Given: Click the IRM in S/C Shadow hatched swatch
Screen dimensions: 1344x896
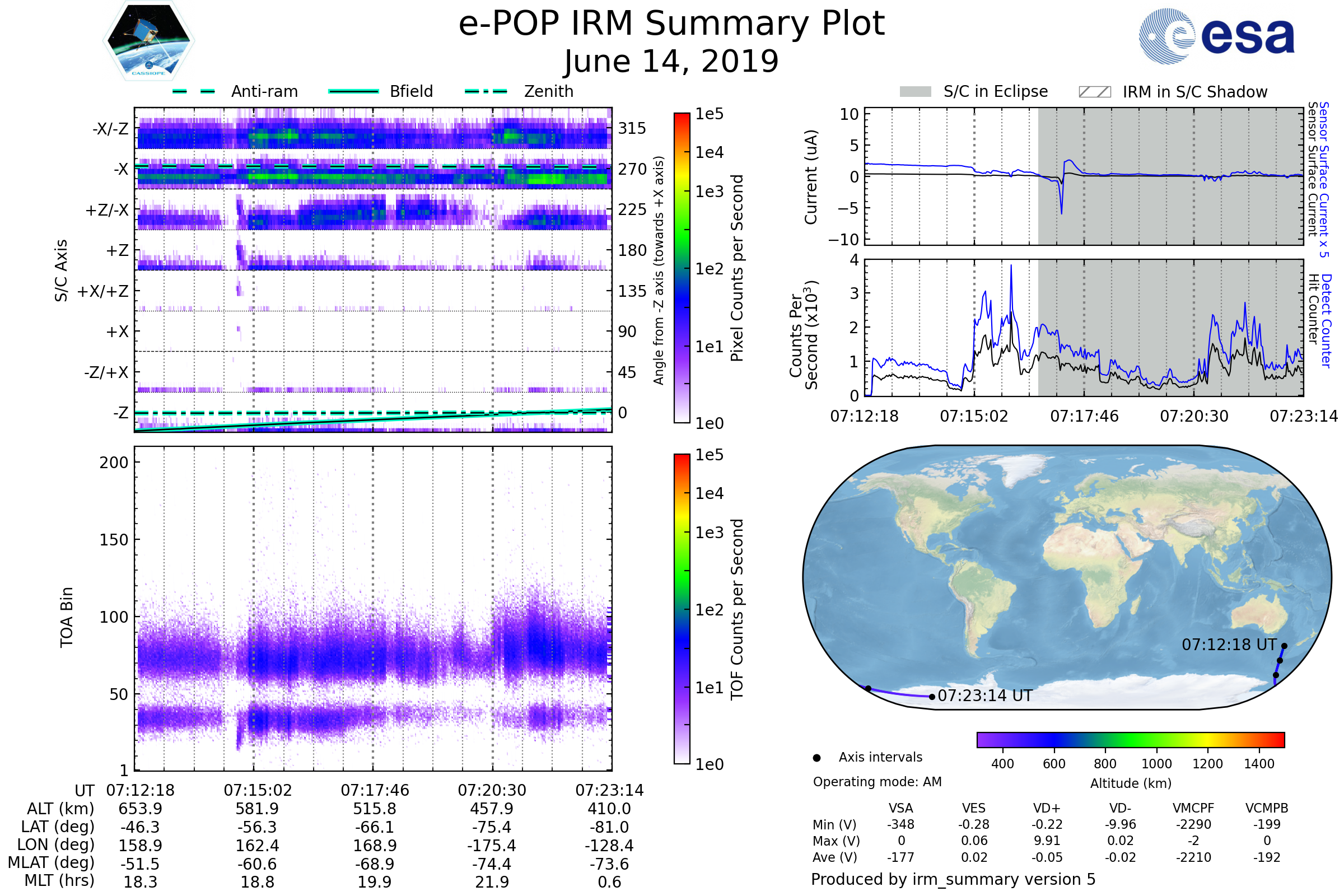Looking at the screenshot, I should click(x=1094, y=92).
